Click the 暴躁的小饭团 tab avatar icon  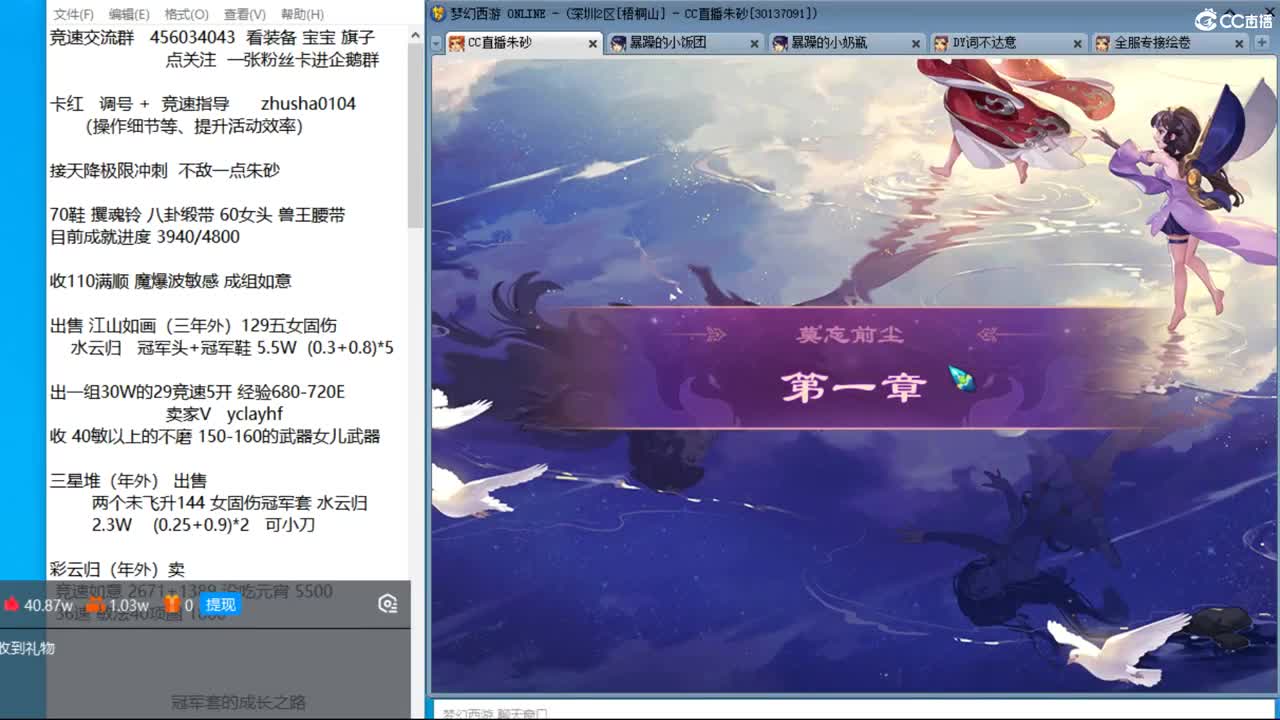point(618,43)
